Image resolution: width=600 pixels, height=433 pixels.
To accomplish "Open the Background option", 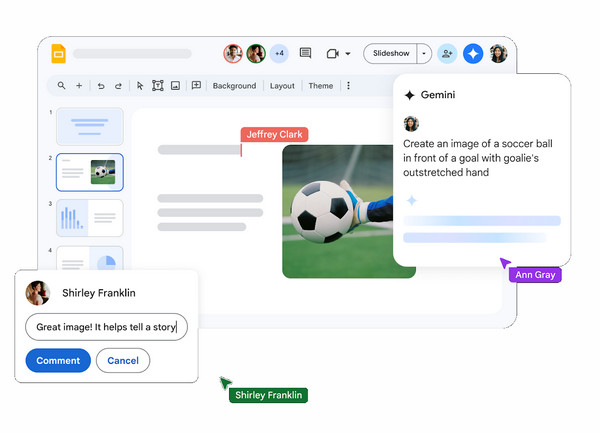I will [x=234, y=86].
